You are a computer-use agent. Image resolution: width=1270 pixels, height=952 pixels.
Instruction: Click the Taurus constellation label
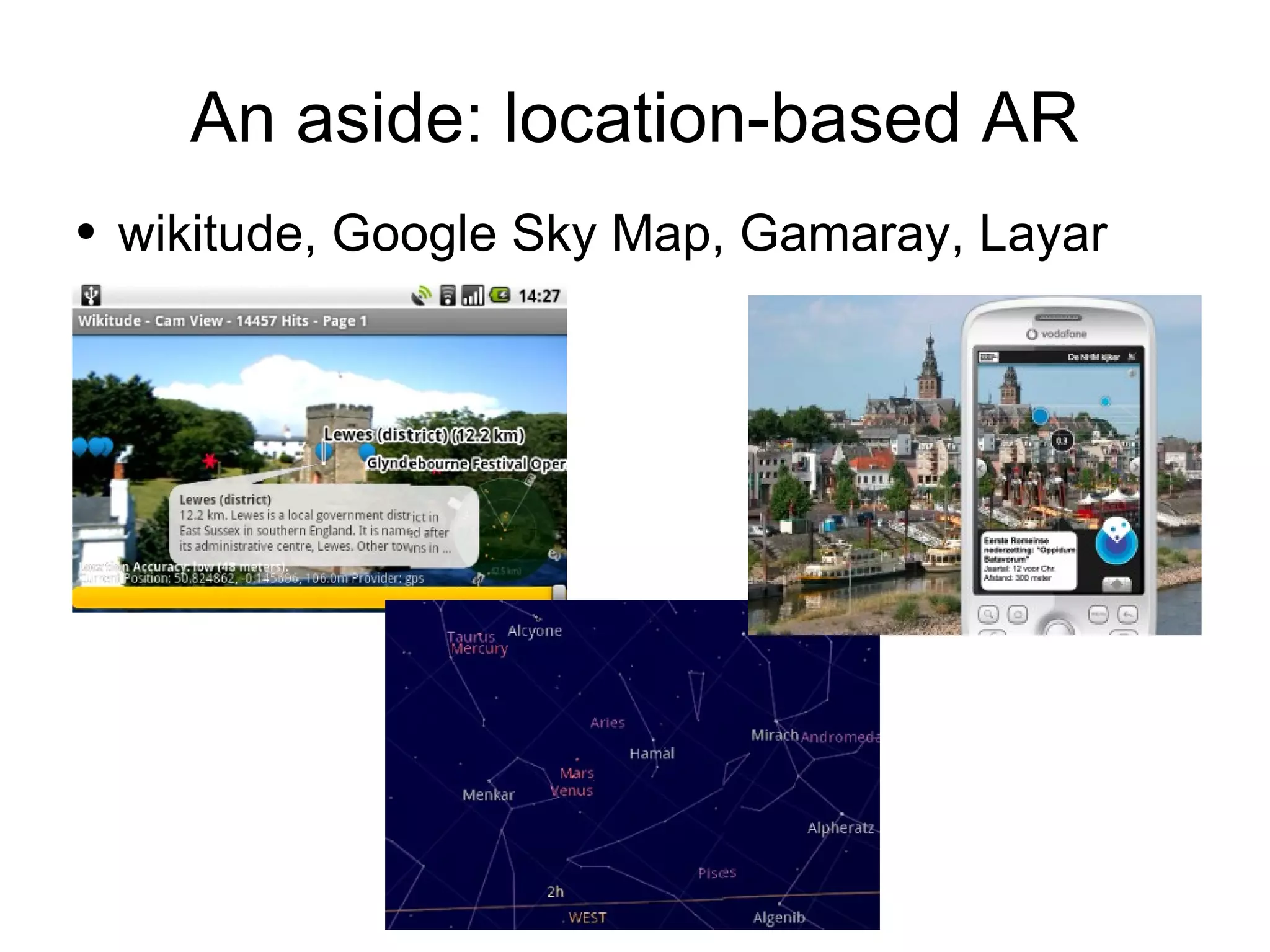tap(471, 636)
